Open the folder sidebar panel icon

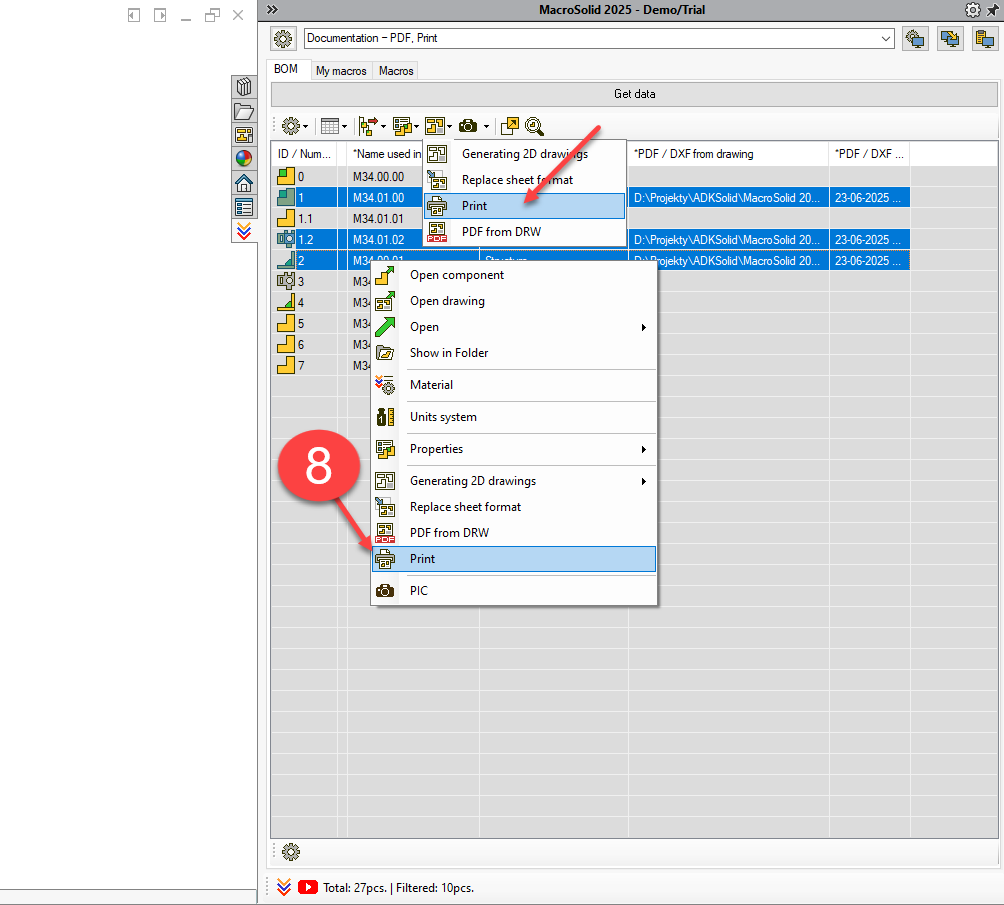click(244, 111)
